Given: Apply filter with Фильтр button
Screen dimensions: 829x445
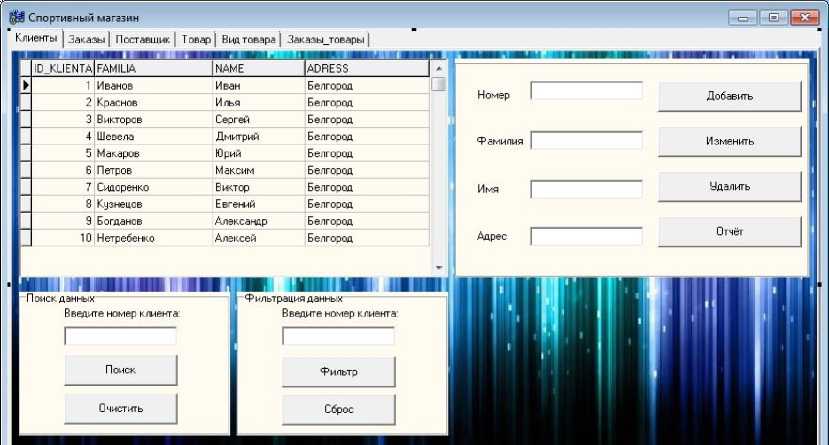Looking at the screenshot, I should pyautogui.click(x=338, y=372).
